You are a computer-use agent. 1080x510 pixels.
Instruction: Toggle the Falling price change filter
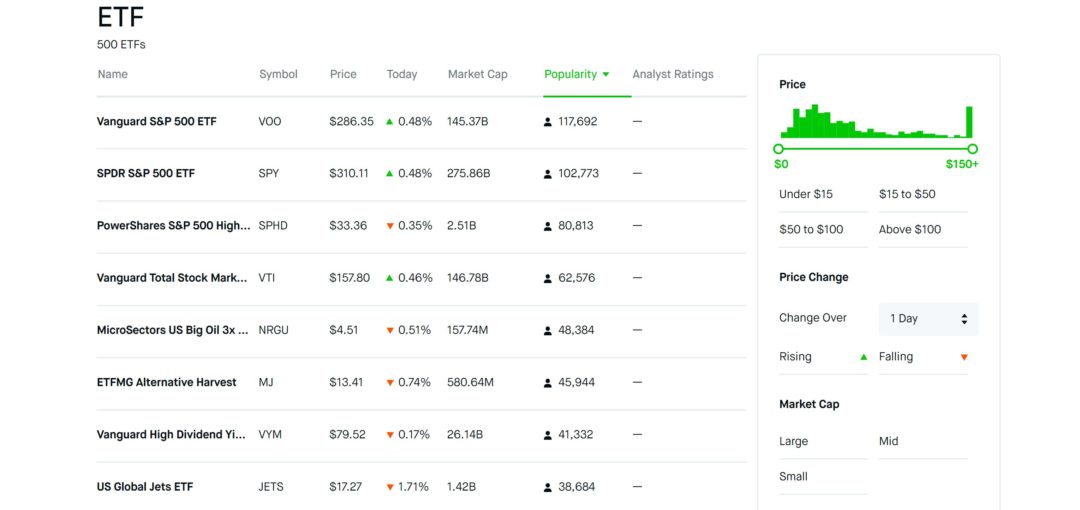pos(923,357)
